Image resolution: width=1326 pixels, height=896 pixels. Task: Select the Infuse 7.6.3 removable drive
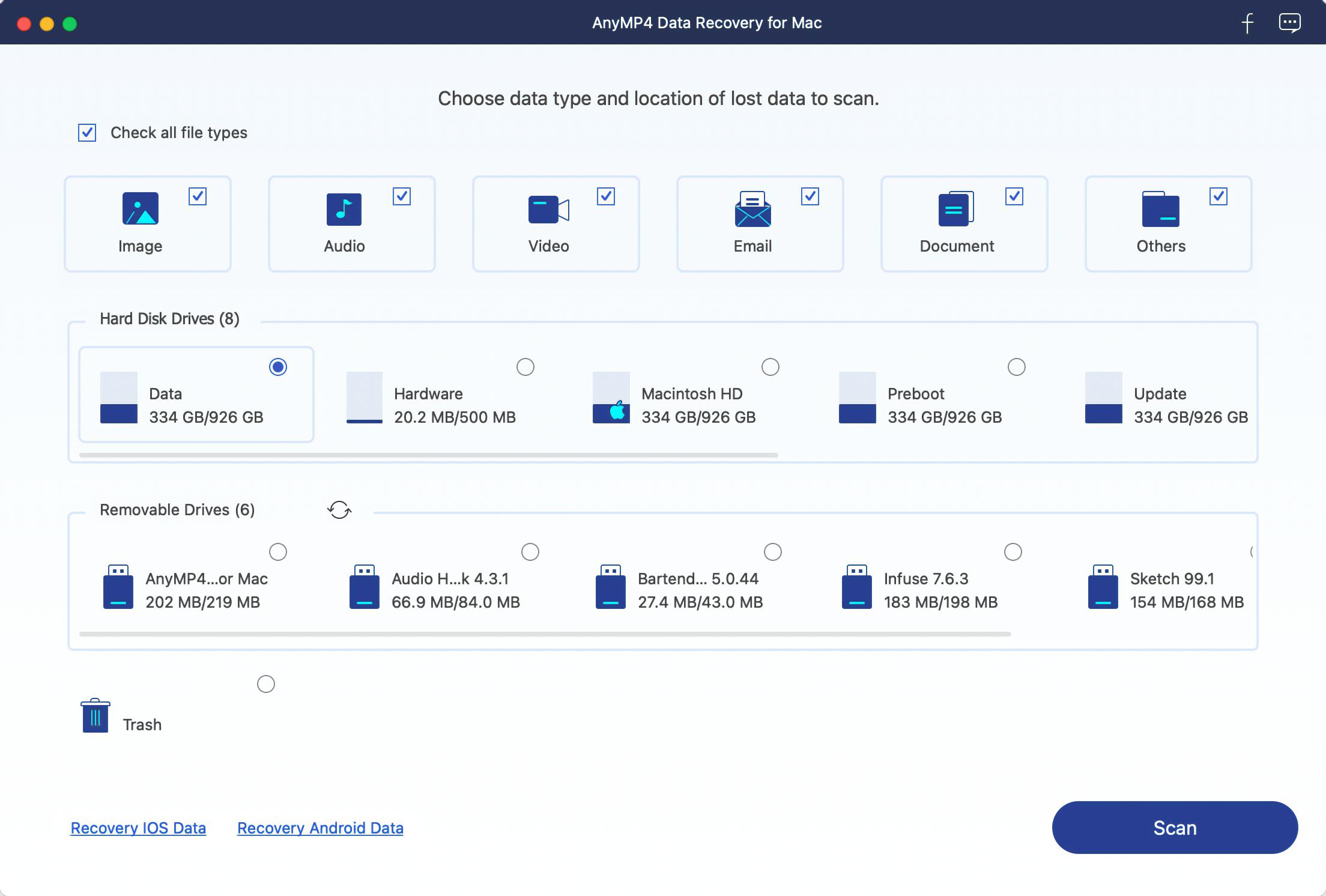pyautogui.click(x=1014, y=551)
